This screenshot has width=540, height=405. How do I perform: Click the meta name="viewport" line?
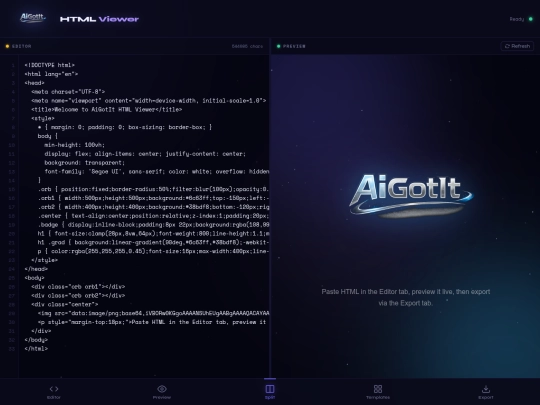(x=148, y=101)
